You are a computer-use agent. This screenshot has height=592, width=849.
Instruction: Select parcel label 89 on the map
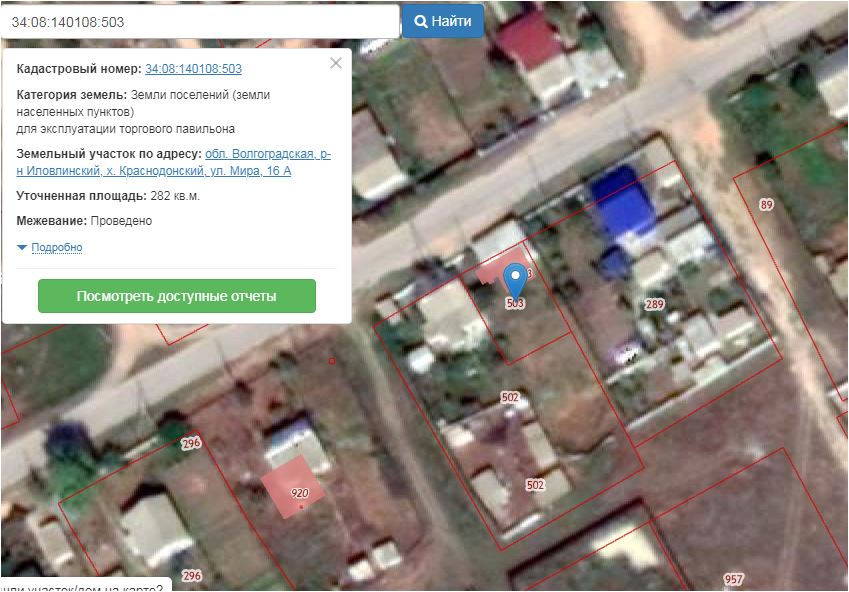(767, 205)
